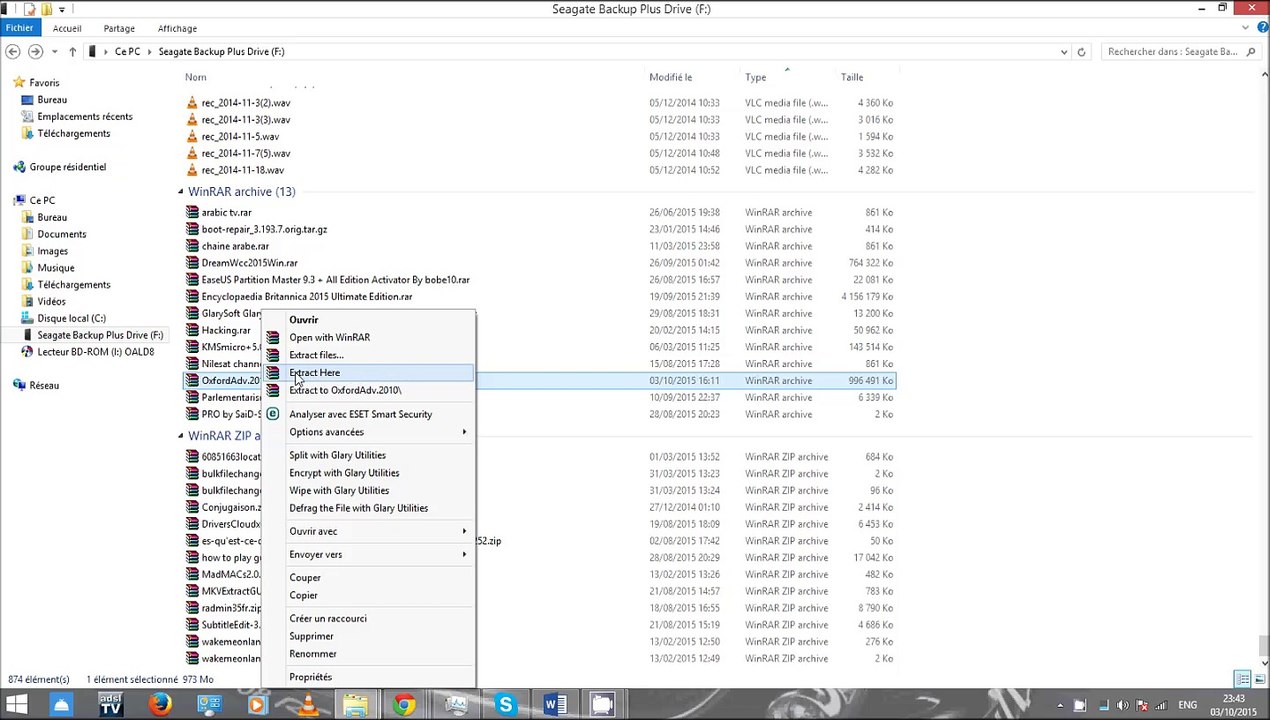Sort by the Nom column header

[x=196, y=77]
